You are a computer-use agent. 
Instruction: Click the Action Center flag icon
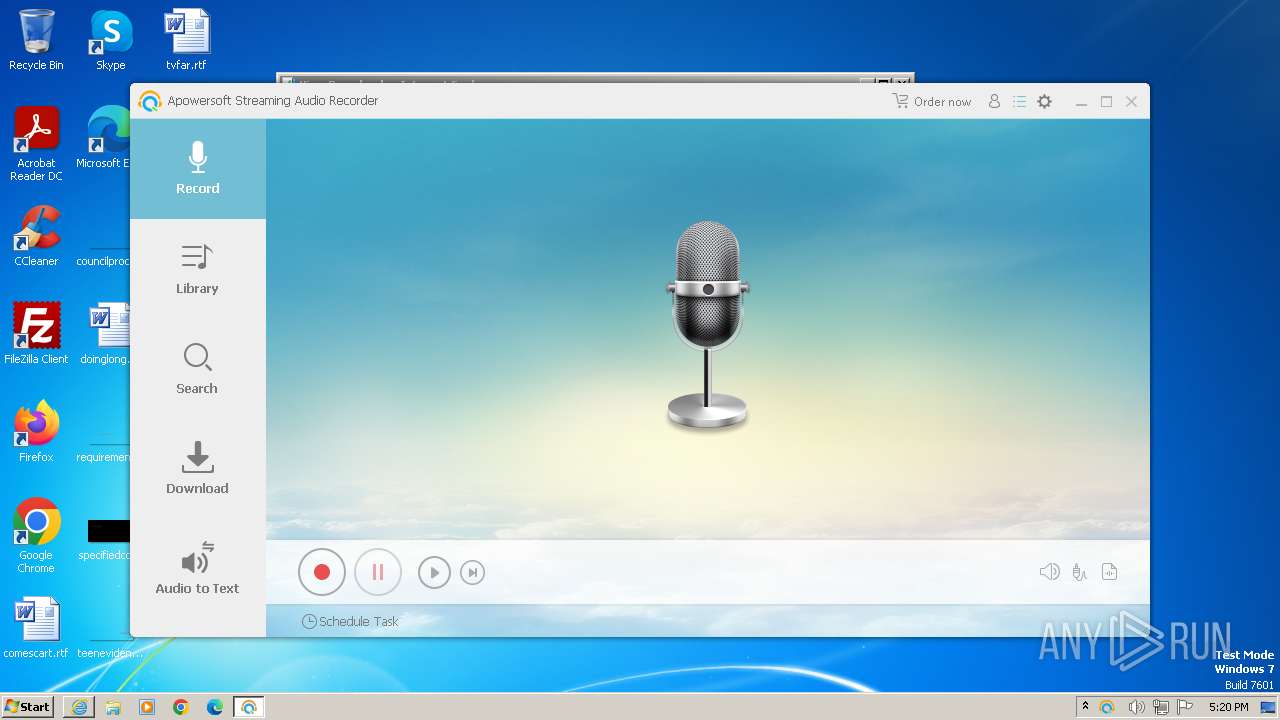coord(1185,707)
